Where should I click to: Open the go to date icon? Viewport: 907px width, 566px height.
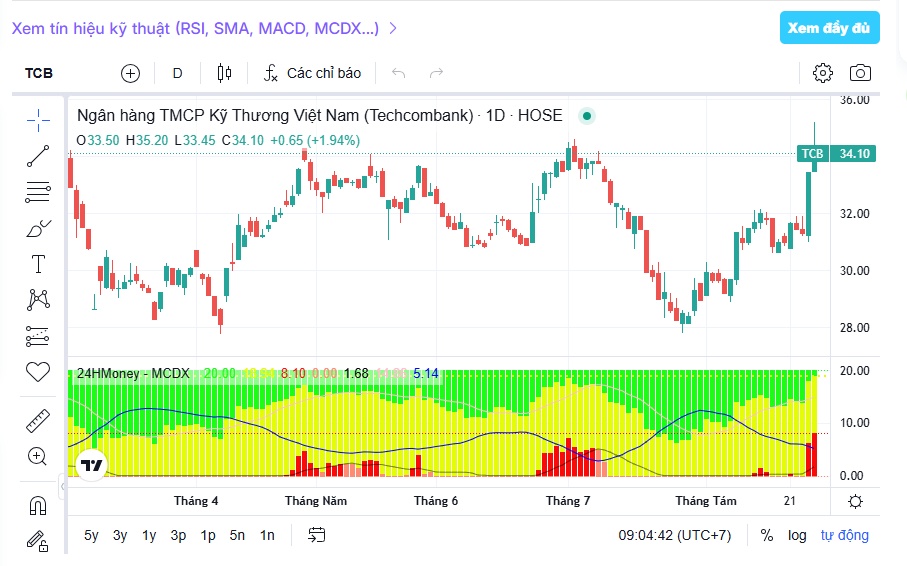tap(316, 535)
